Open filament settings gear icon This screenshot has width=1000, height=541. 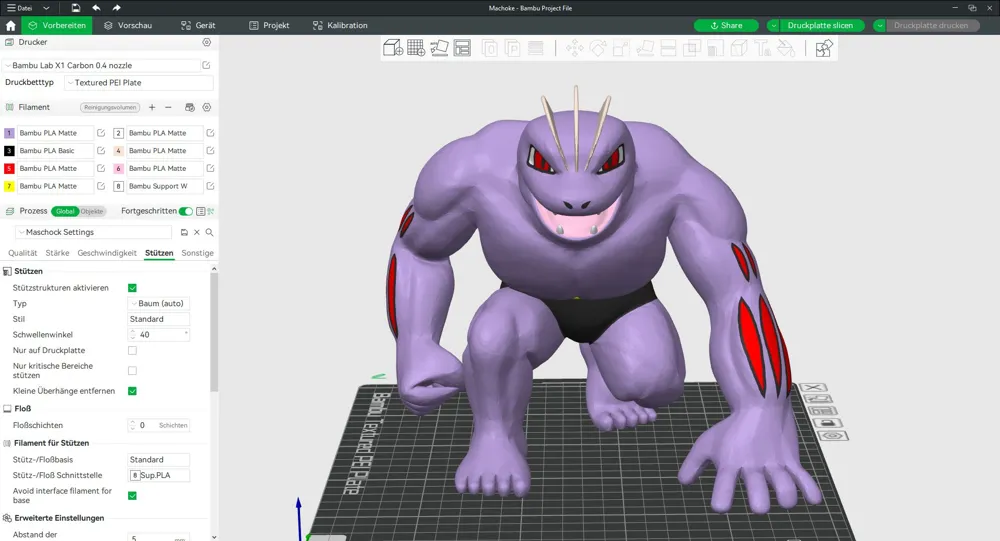coord(207,107)
